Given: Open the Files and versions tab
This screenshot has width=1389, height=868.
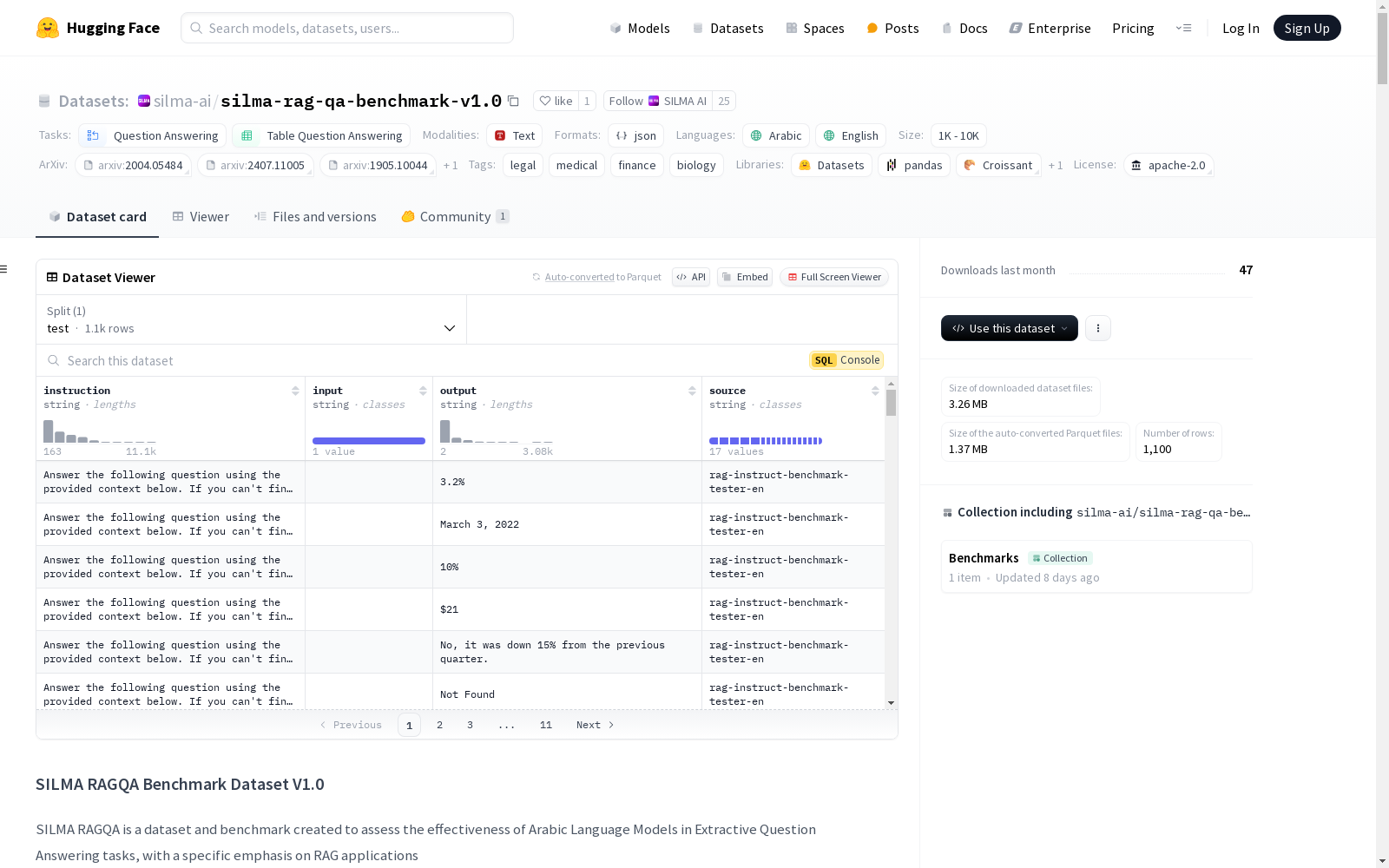Looking at the screenshot, I should 315,216.
